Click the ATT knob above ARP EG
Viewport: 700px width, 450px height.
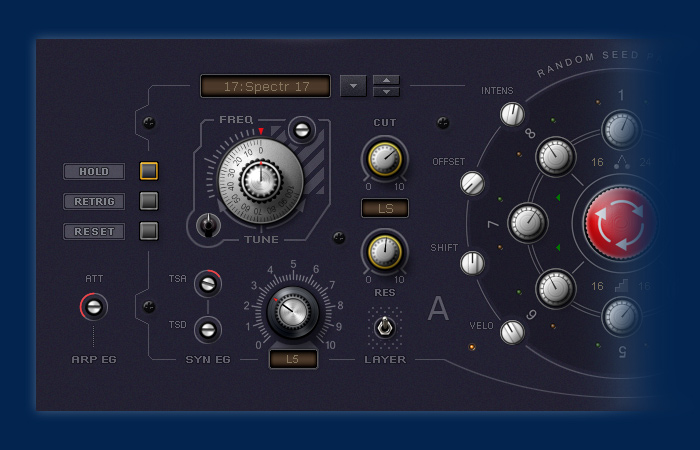(94, 307)
